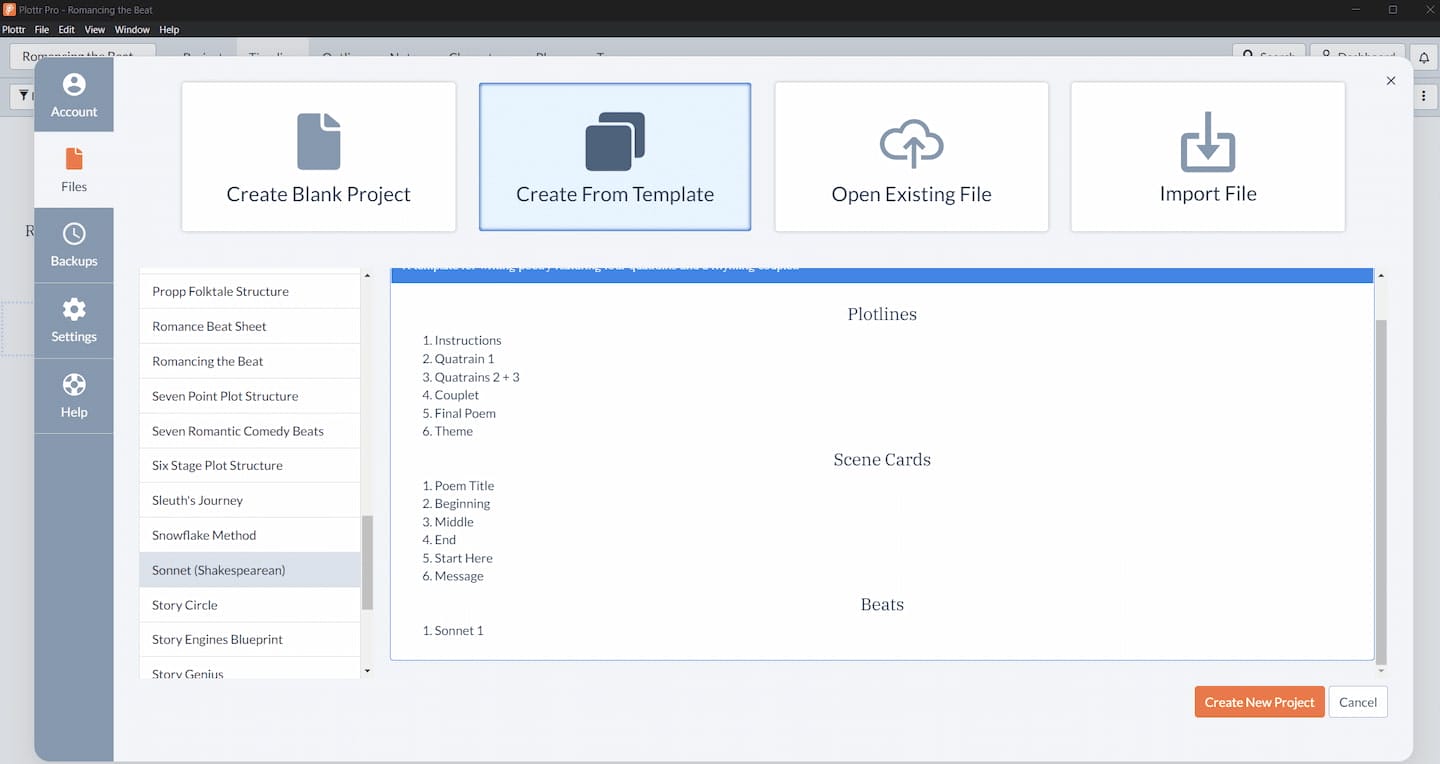Select Story Circle template
The width and height of the screenshot is (1440, 764).
[250, 605]
